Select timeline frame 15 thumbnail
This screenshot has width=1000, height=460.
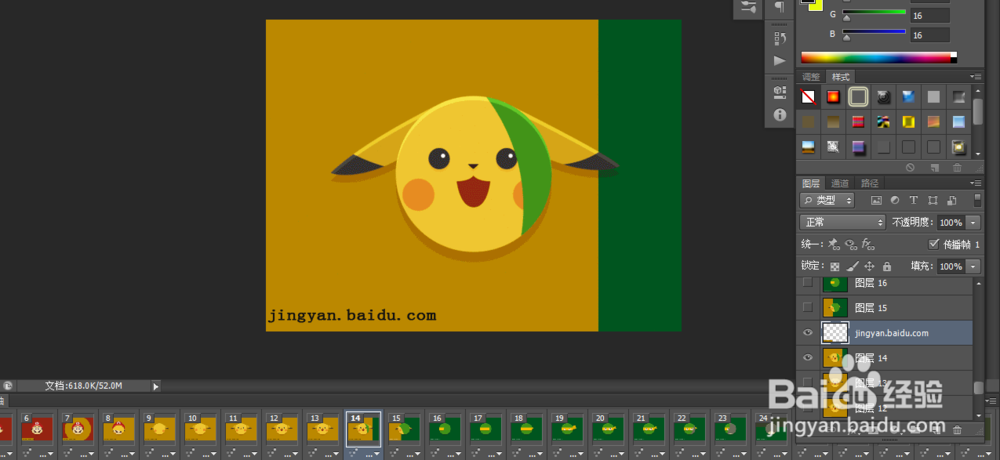pos(403,428)
